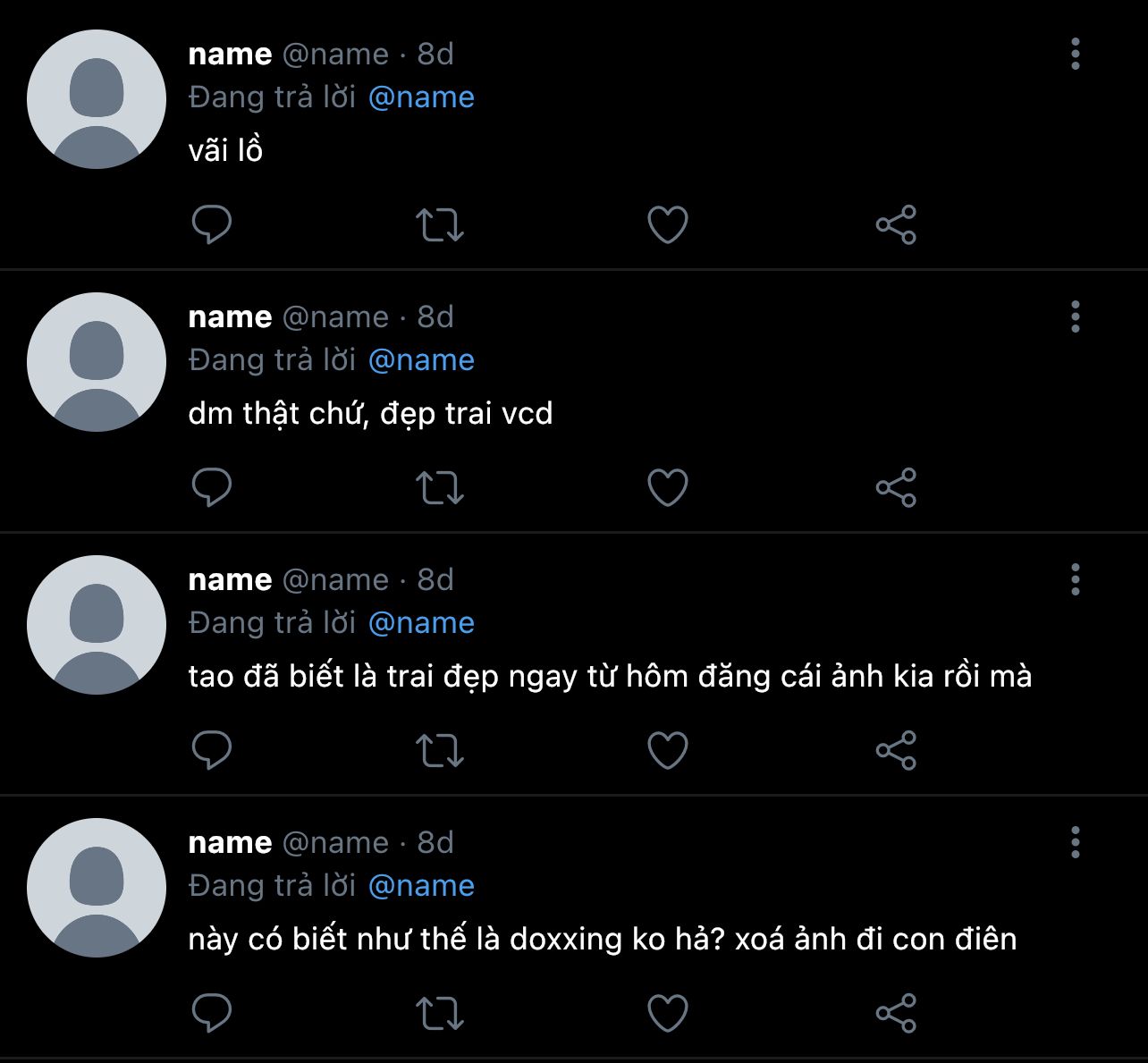View avatar of the "đẹp trai vcd" author
The height and width of the screenshot is (1063, 1148).
97,362
